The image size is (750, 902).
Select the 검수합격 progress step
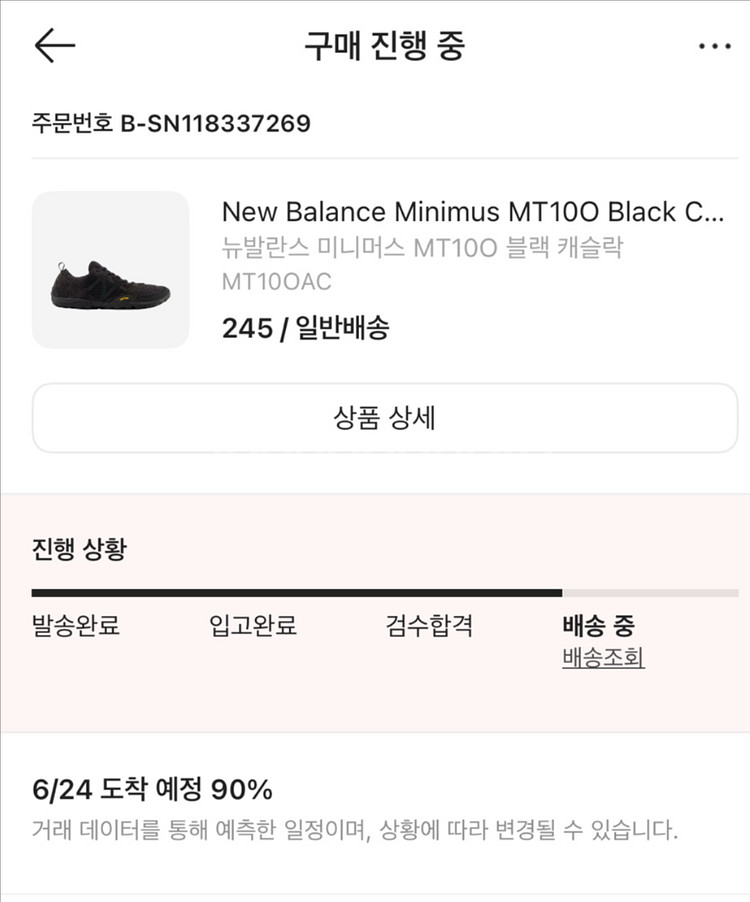click(429, 627)
